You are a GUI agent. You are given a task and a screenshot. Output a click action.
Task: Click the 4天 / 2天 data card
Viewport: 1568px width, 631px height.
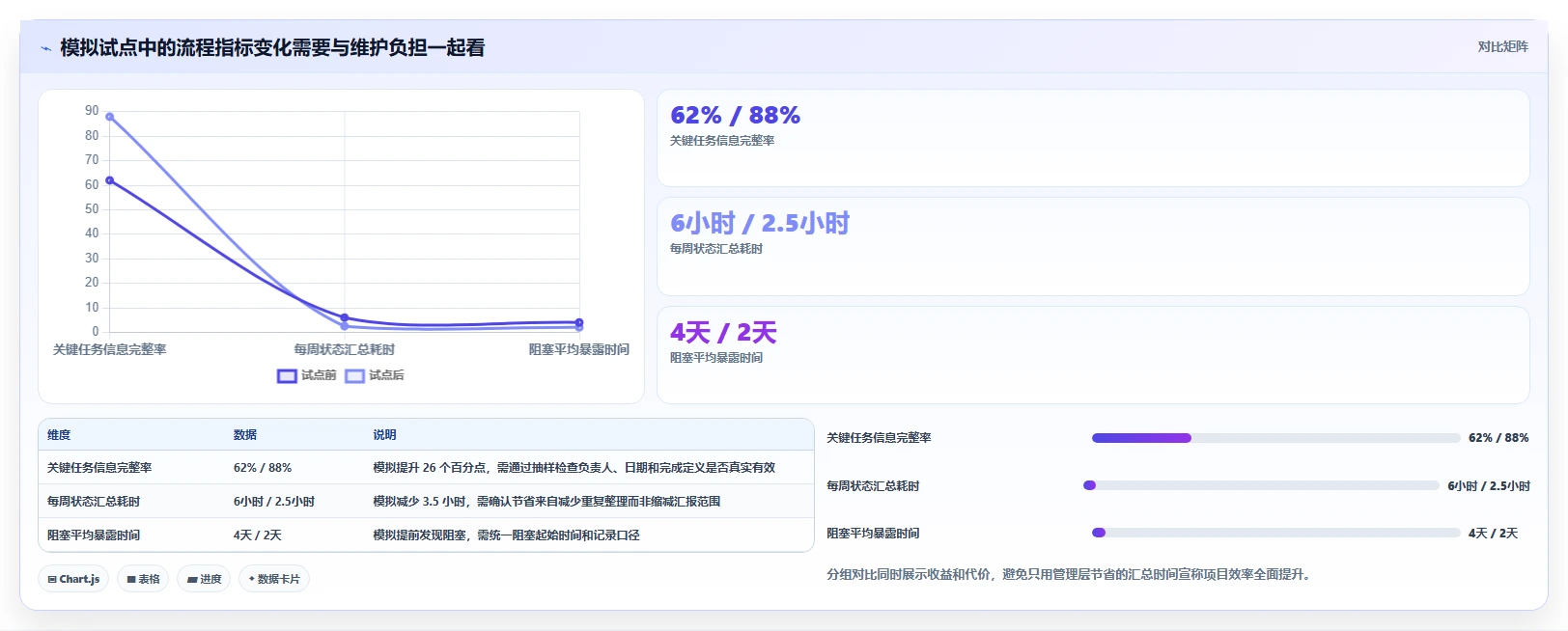[1093, 355]
